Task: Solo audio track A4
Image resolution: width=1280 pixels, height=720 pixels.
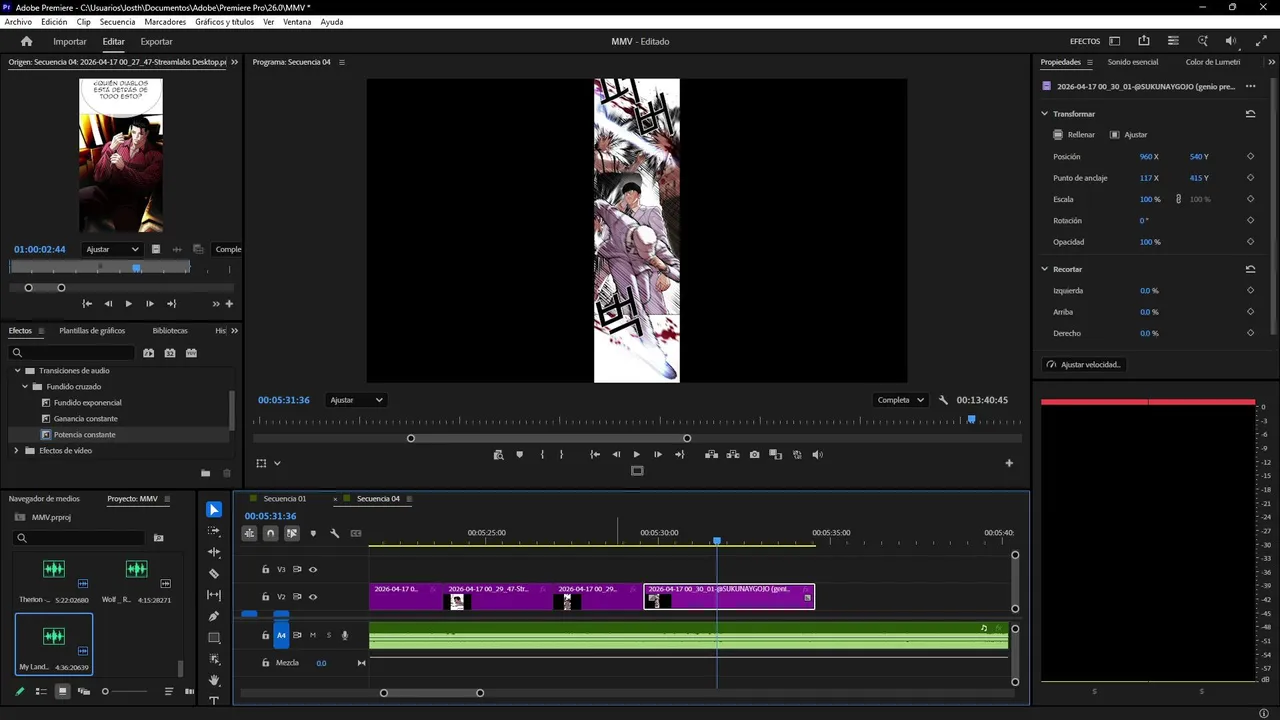Action: click(328, 635)
